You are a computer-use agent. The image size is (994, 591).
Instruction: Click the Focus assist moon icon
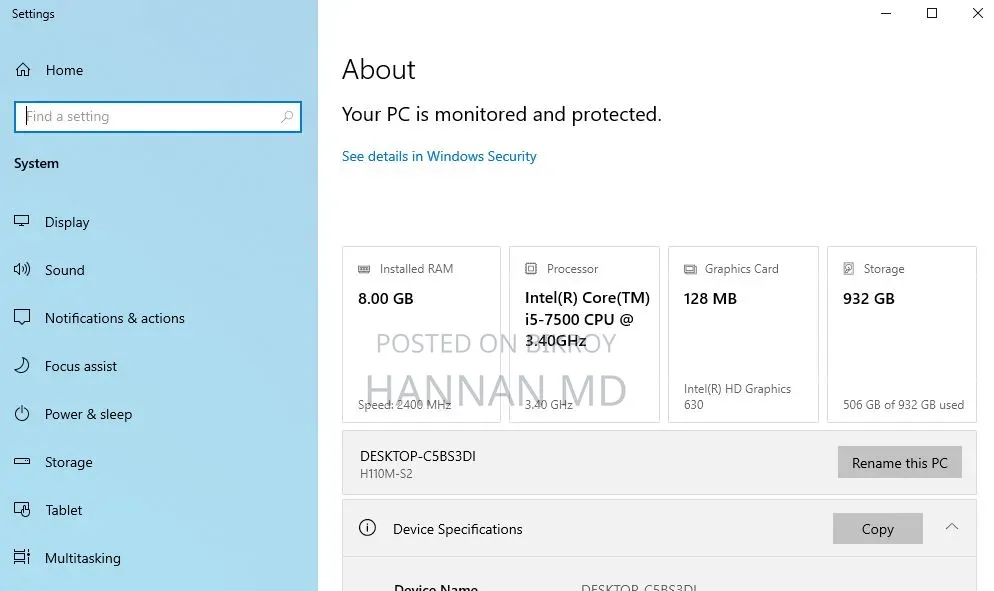[x=22, y=365]
